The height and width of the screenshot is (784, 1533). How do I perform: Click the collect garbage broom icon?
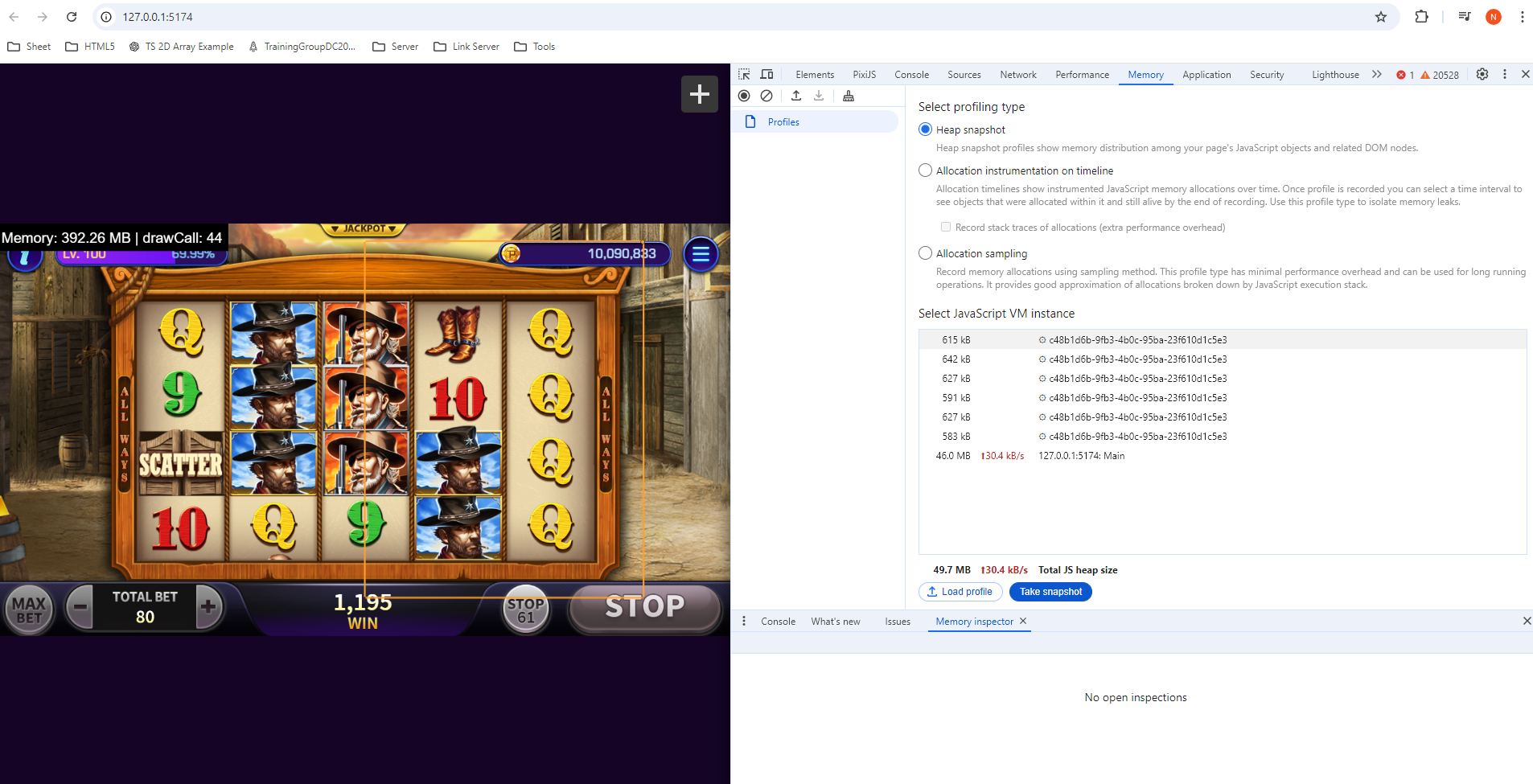tap(849, 96)
